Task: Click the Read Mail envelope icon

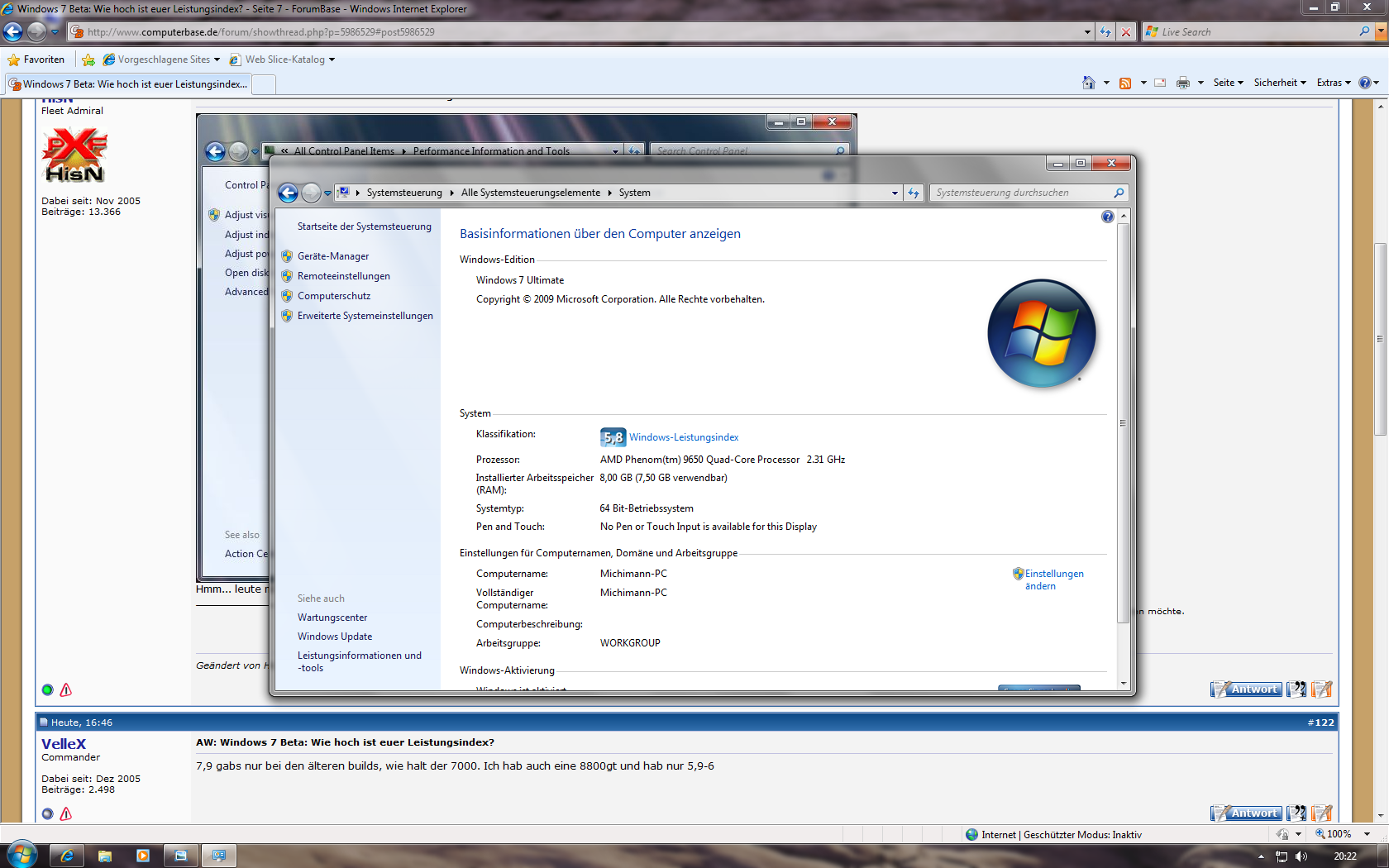Action: click(x=1160, y=83)
